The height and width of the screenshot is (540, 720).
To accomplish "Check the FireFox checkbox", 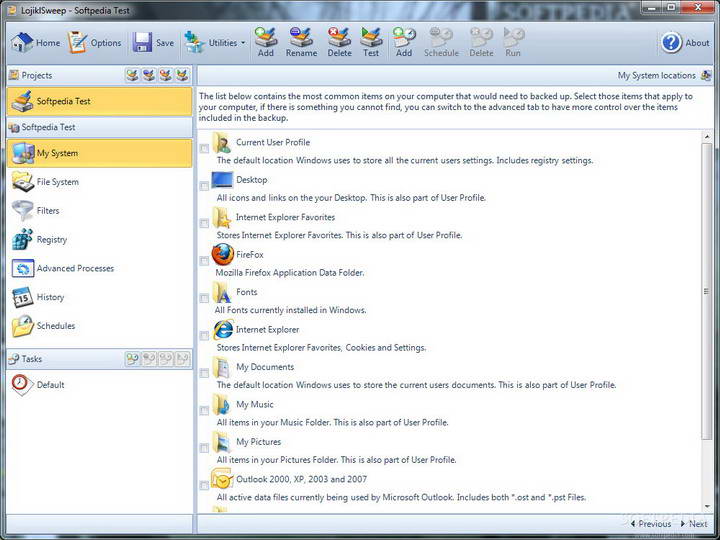I will pos(204,261).
